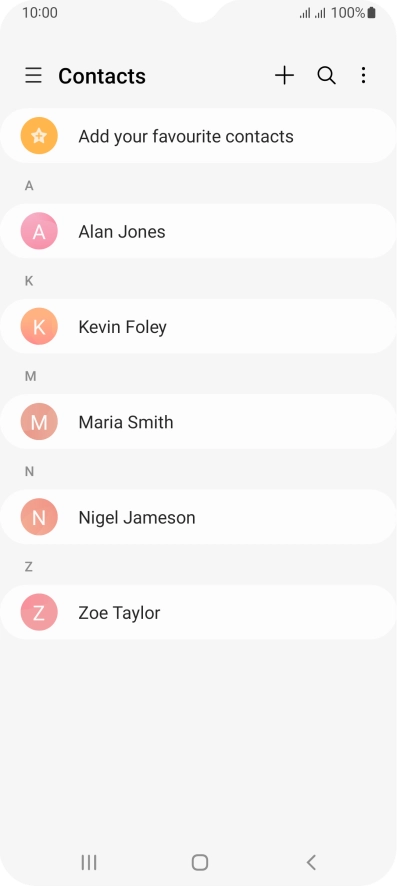Image resolution: width=397 pixels, height=886 pixels.
Task: Tap the battery status icon
Action: tap(372, 12)
